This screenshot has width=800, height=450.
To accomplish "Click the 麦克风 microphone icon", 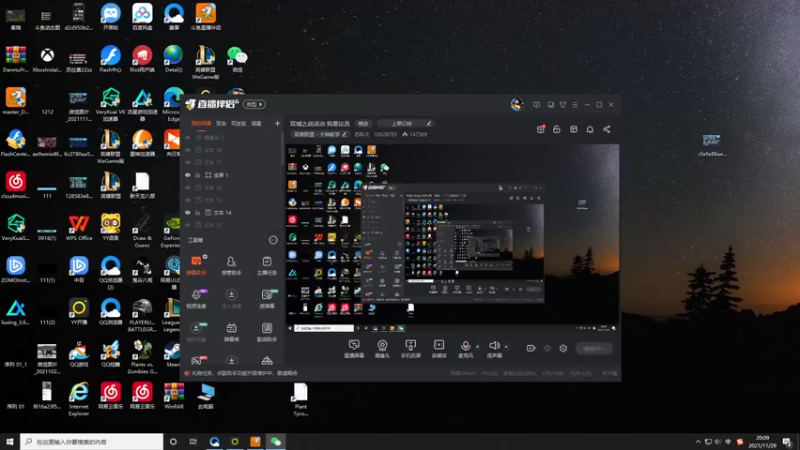I will pyautogui.click(x=465, y=348).
